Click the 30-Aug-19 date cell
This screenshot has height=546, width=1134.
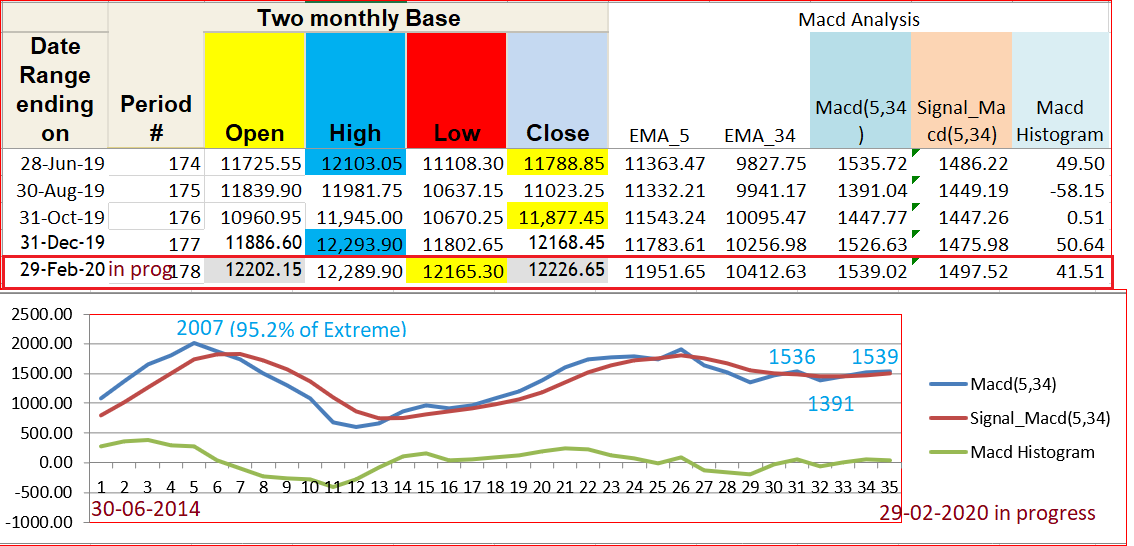(56, 191)
